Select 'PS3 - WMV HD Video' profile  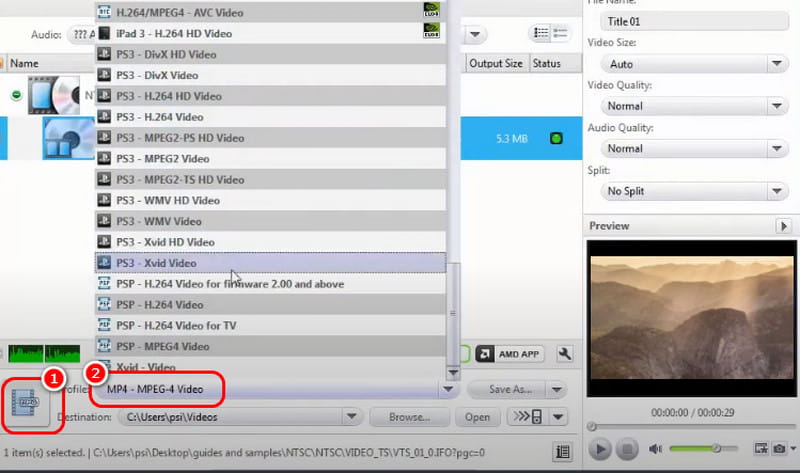pos(270,201)
